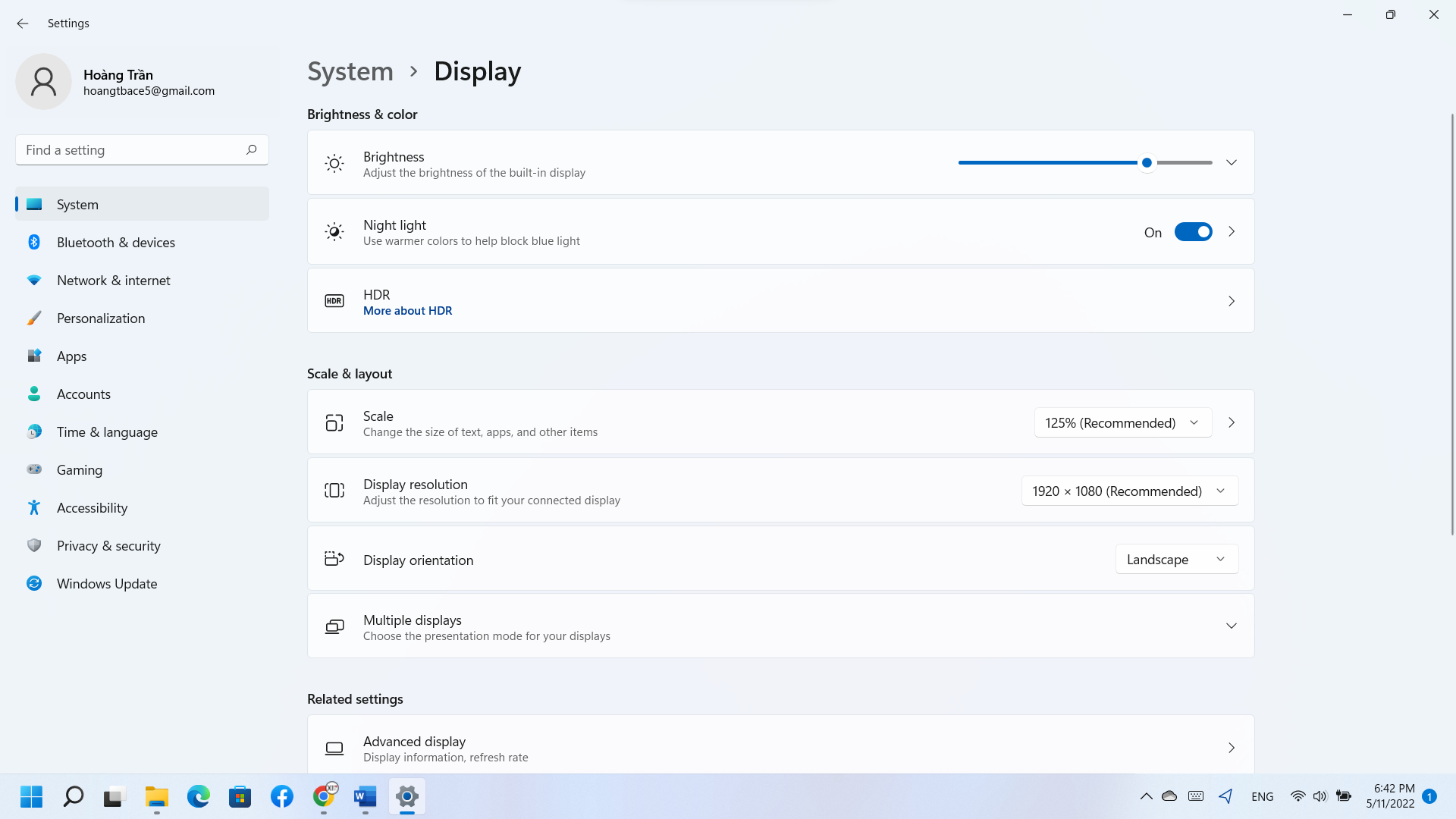This screenshot has width=1456, height=819.
Task: Click the brightness slider handle
Action: pyautogui.click(x=1147, y=162)
